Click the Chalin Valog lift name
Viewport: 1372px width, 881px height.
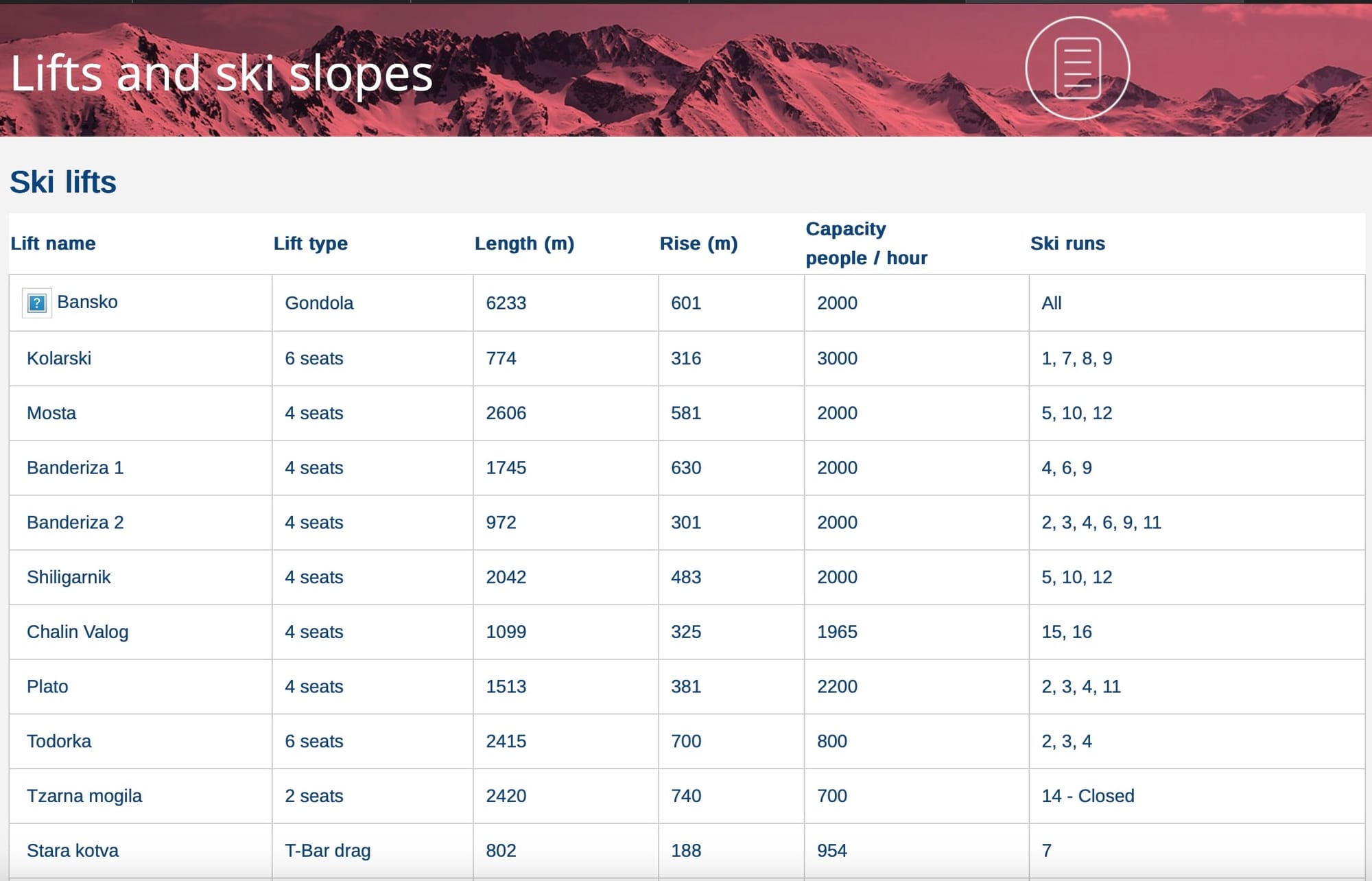point(78,632)
